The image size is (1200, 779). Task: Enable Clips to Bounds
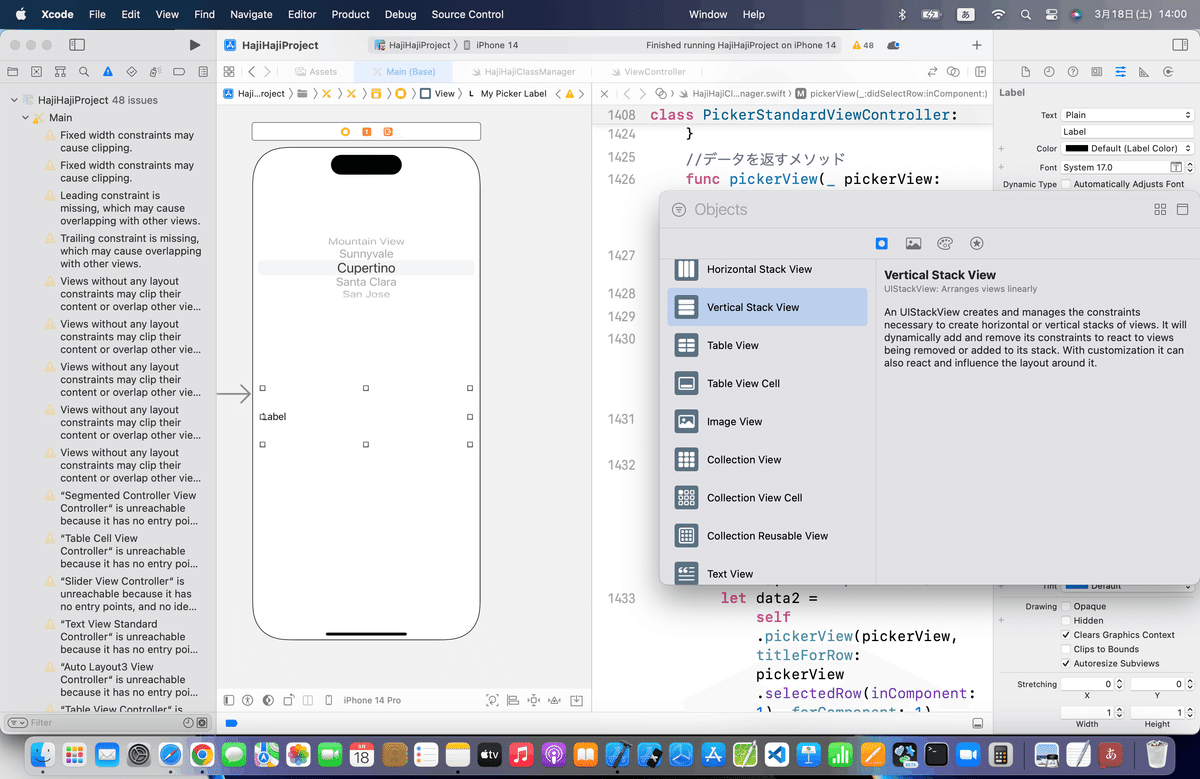[1066, 649]
